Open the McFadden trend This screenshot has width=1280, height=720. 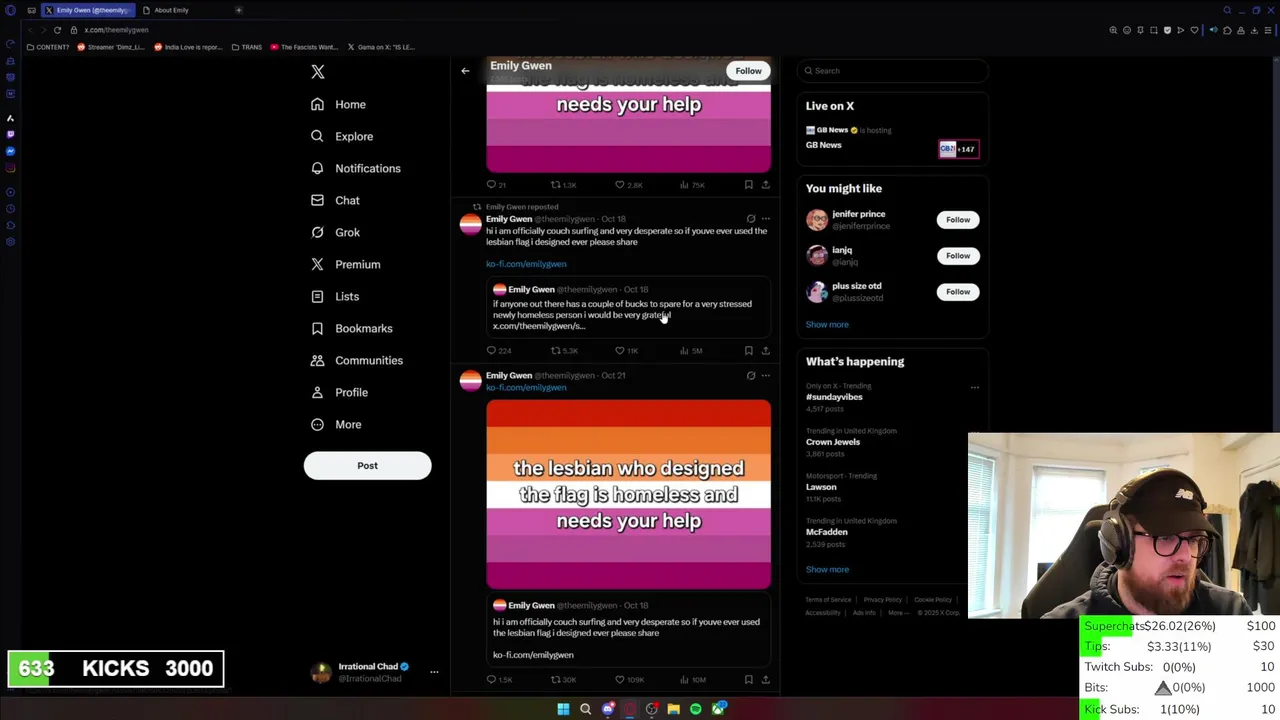click(x=826, y=532)
